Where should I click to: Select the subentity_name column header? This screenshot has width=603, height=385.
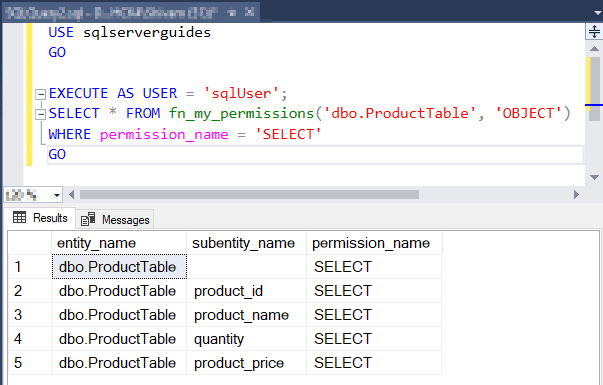tap(247, 243)
